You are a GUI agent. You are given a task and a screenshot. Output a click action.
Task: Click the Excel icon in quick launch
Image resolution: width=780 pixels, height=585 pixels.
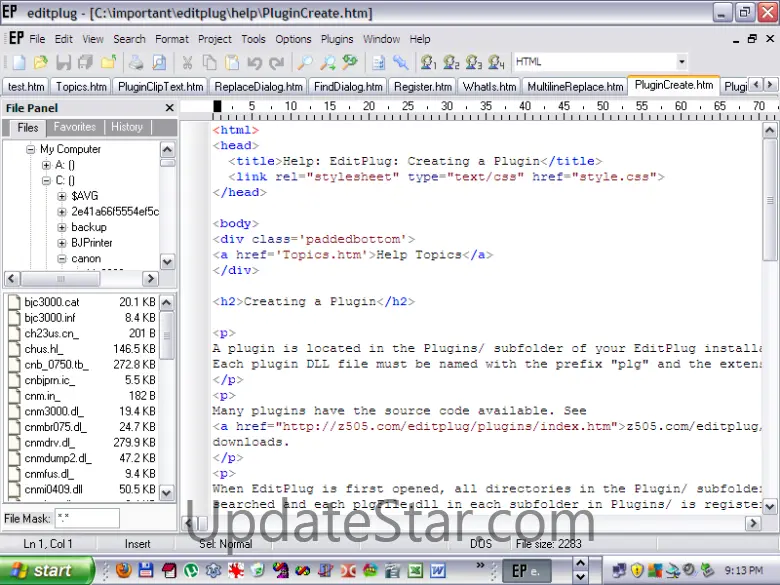[415, 570]
